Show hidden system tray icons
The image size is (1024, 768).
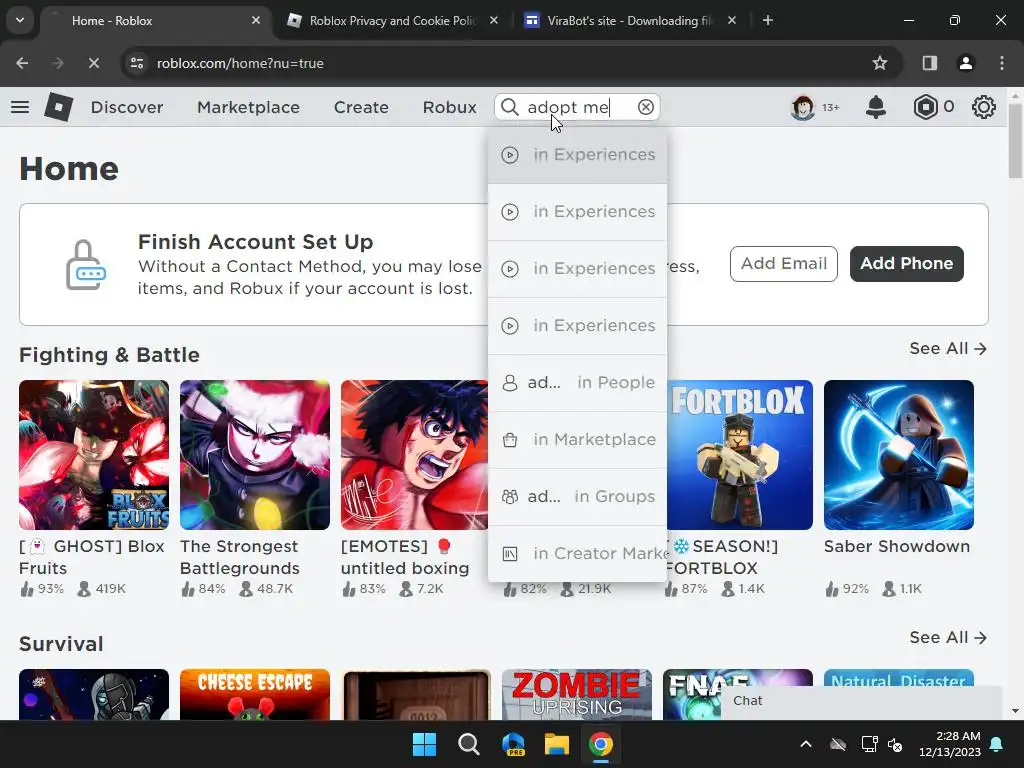806,744
